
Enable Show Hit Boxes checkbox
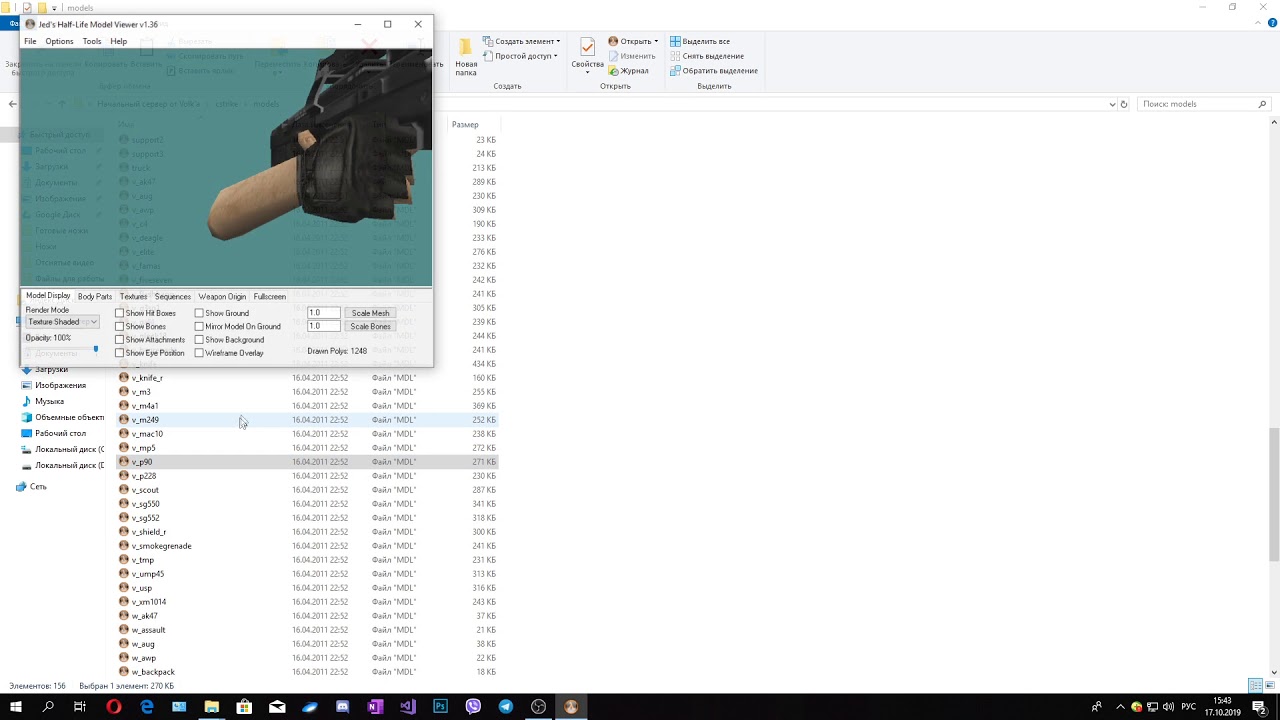click(120, 313)
